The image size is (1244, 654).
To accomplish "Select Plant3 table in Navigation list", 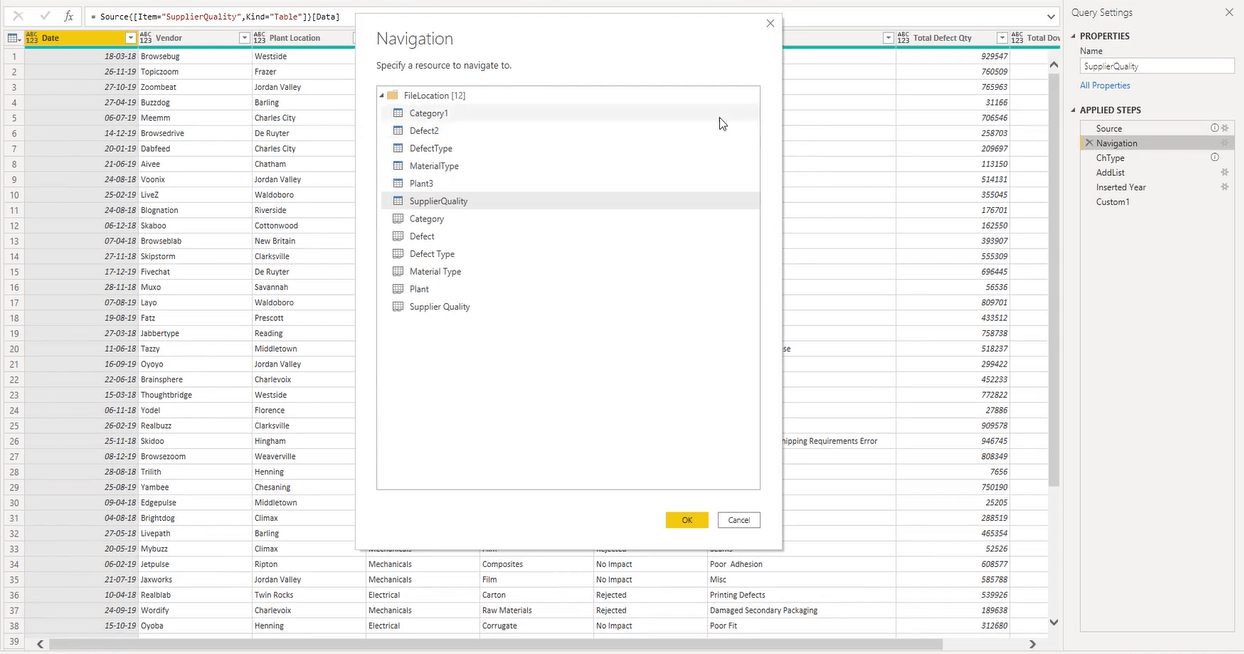I will pyautogui.click(x=568, y=184).
